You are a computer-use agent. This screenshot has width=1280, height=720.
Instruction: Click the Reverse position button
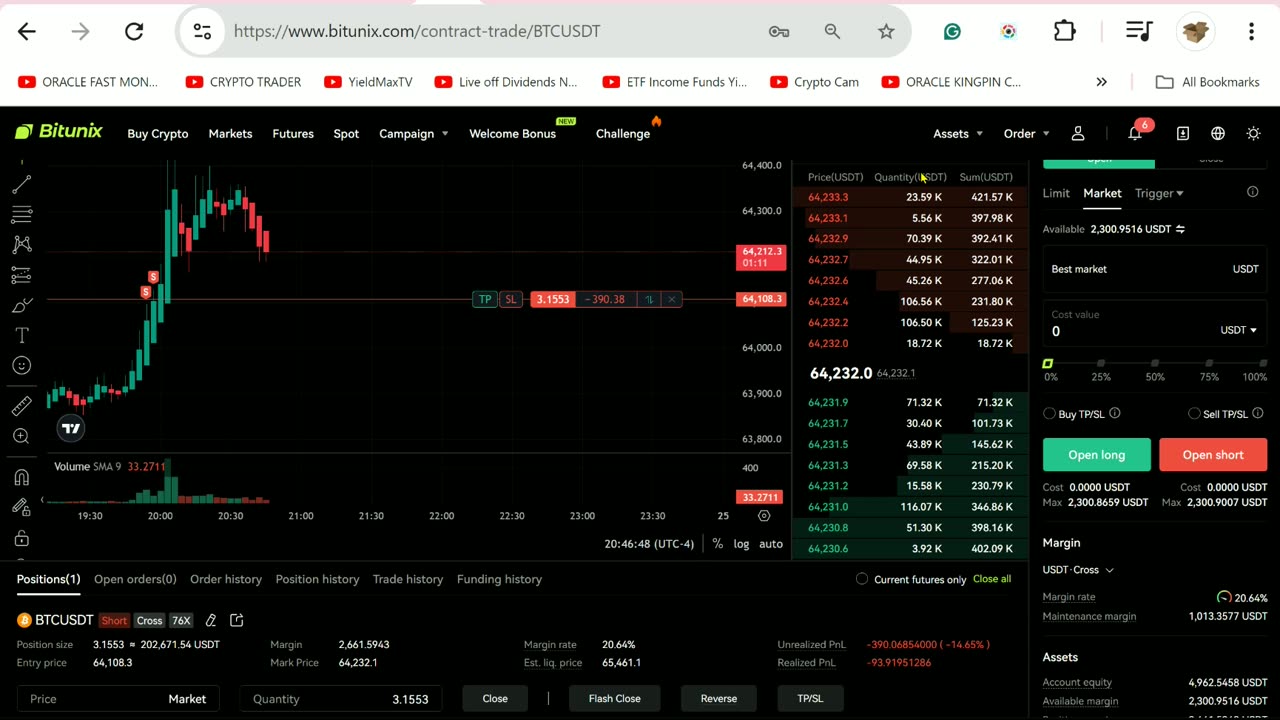[x=719, y=698]
